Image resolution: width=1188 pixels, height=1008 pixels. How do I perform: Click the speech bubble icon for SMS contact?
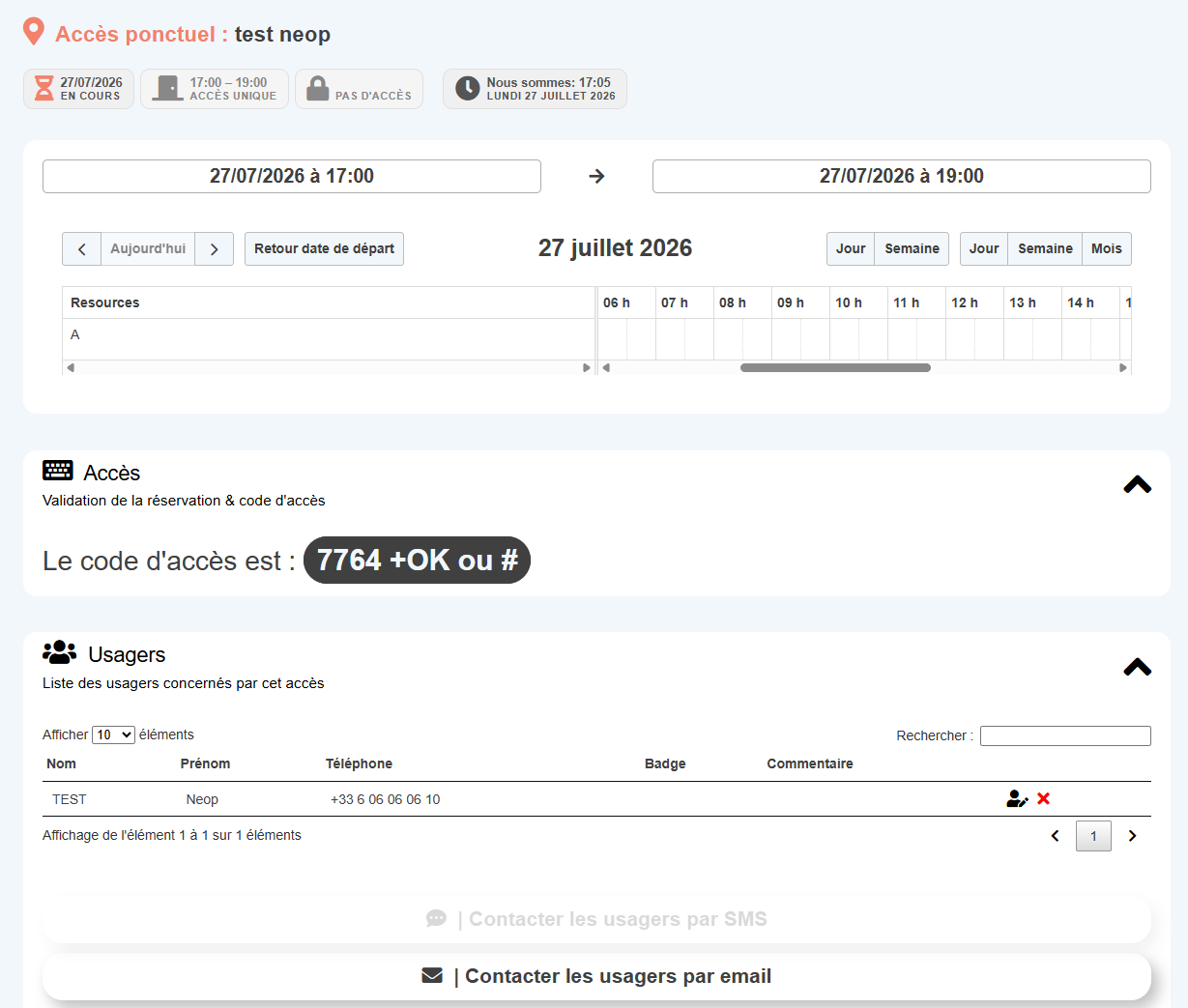[436, 918]
